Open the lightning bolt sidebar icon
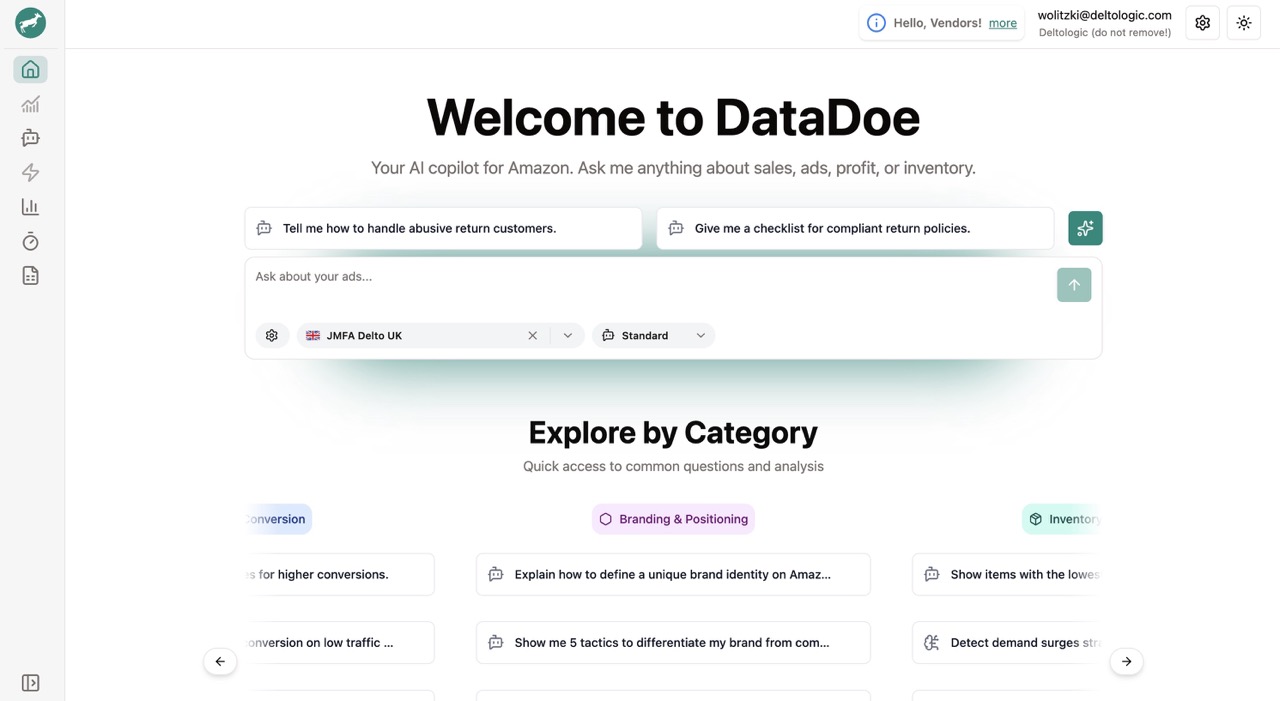 (31, 172)
